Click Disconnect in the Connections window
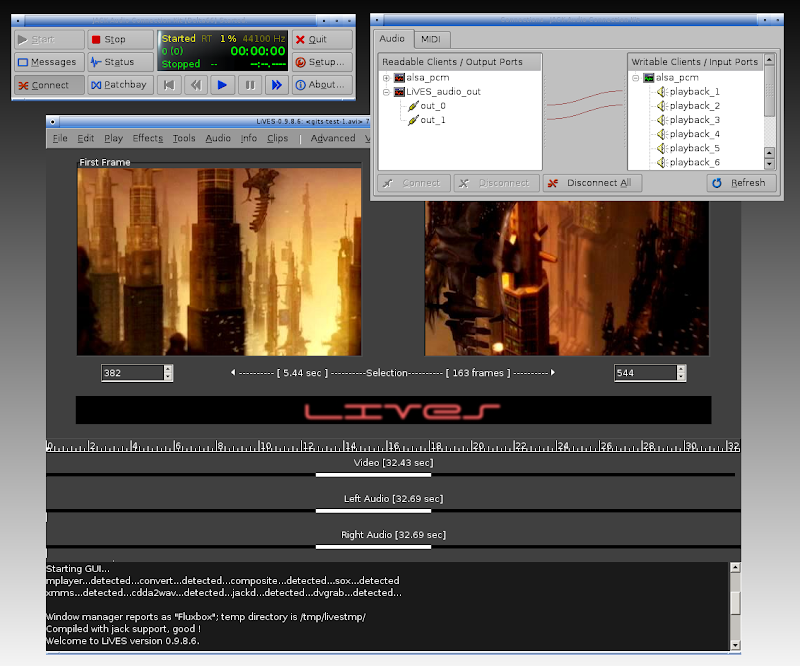This screenshot has height=666, width=800. tap(496, 183)
